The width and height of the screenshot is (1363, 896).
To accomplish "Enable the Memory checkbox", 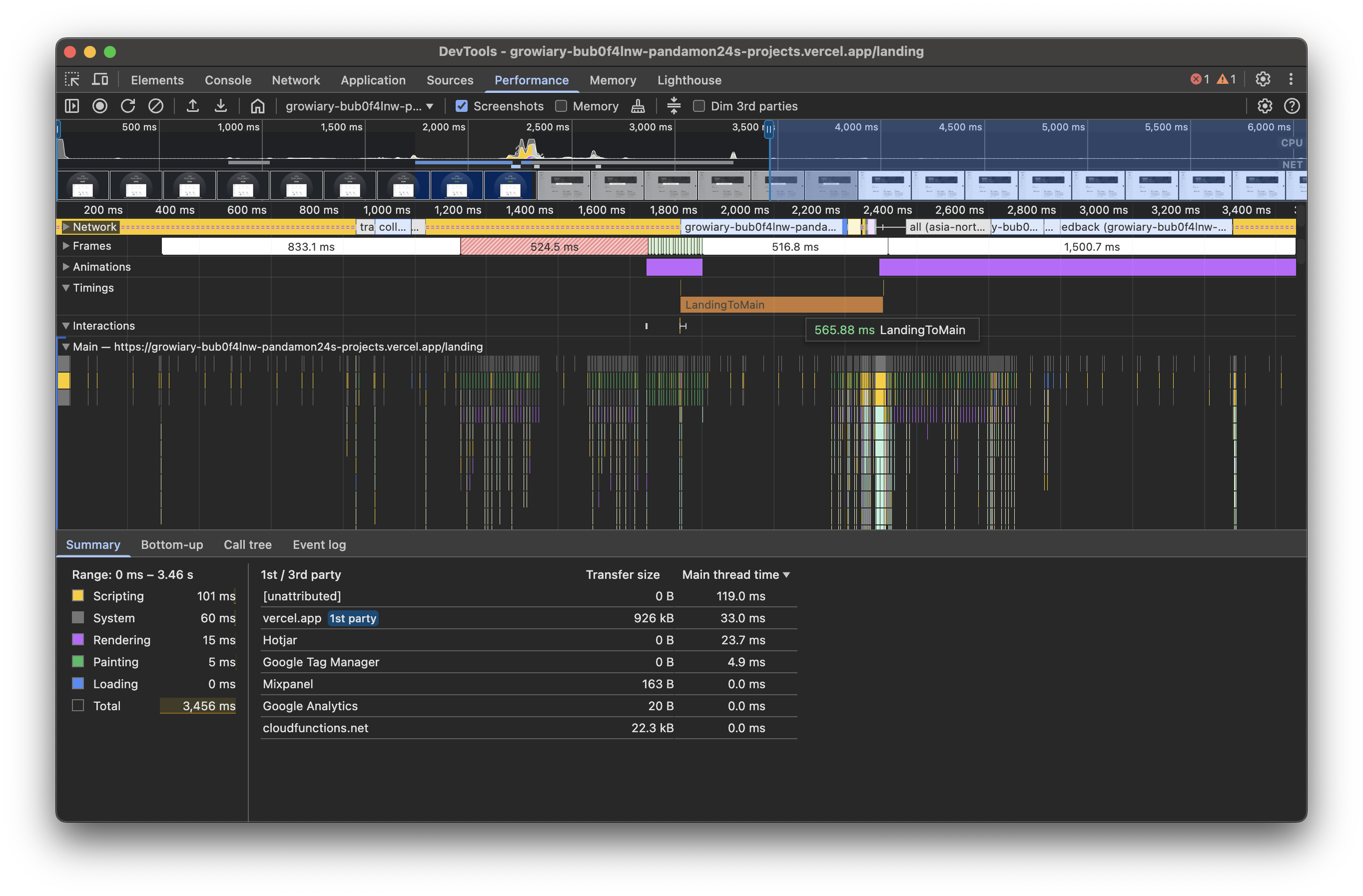I will point(561,106).
